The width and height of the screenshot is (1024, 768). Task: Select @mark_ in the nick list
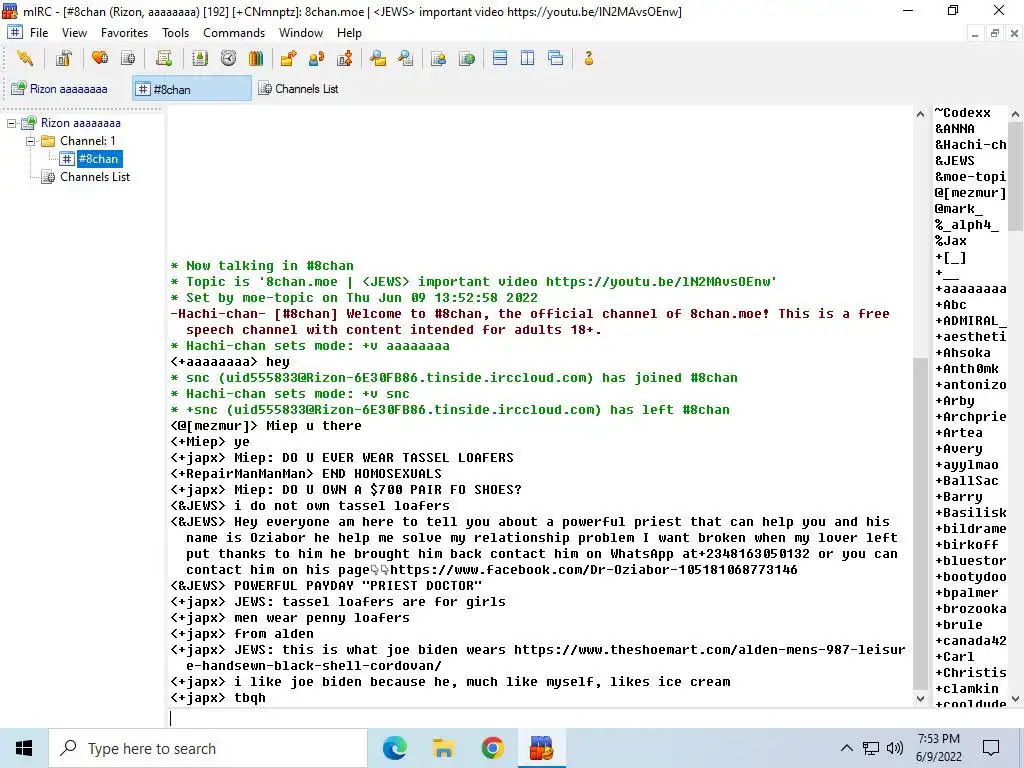coord(959,209)
